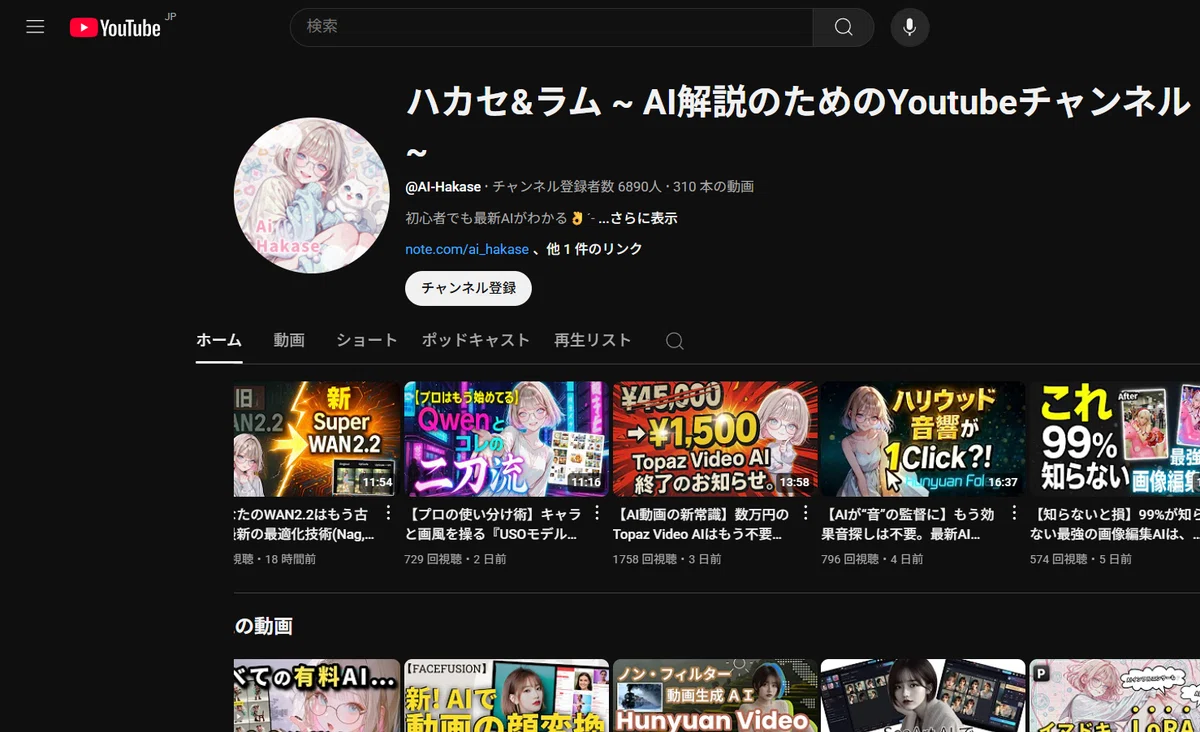The image size is (1200, 732).
Task: Open title 【AI動画の新常識】数万円の Topaz
Action: [x=701, y=524]
